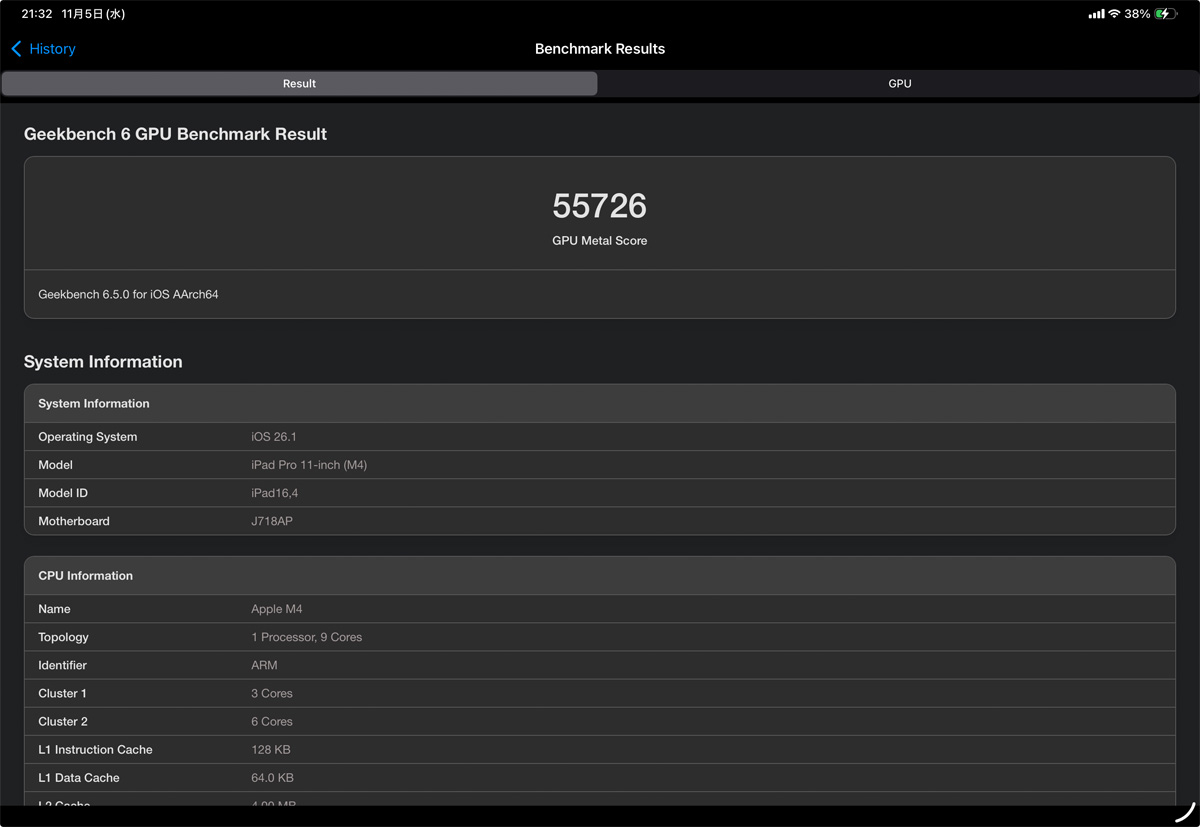Switch to the Result tab
Image resolution: width=1200 pixels, height=827 pixels.
(299, 84)
